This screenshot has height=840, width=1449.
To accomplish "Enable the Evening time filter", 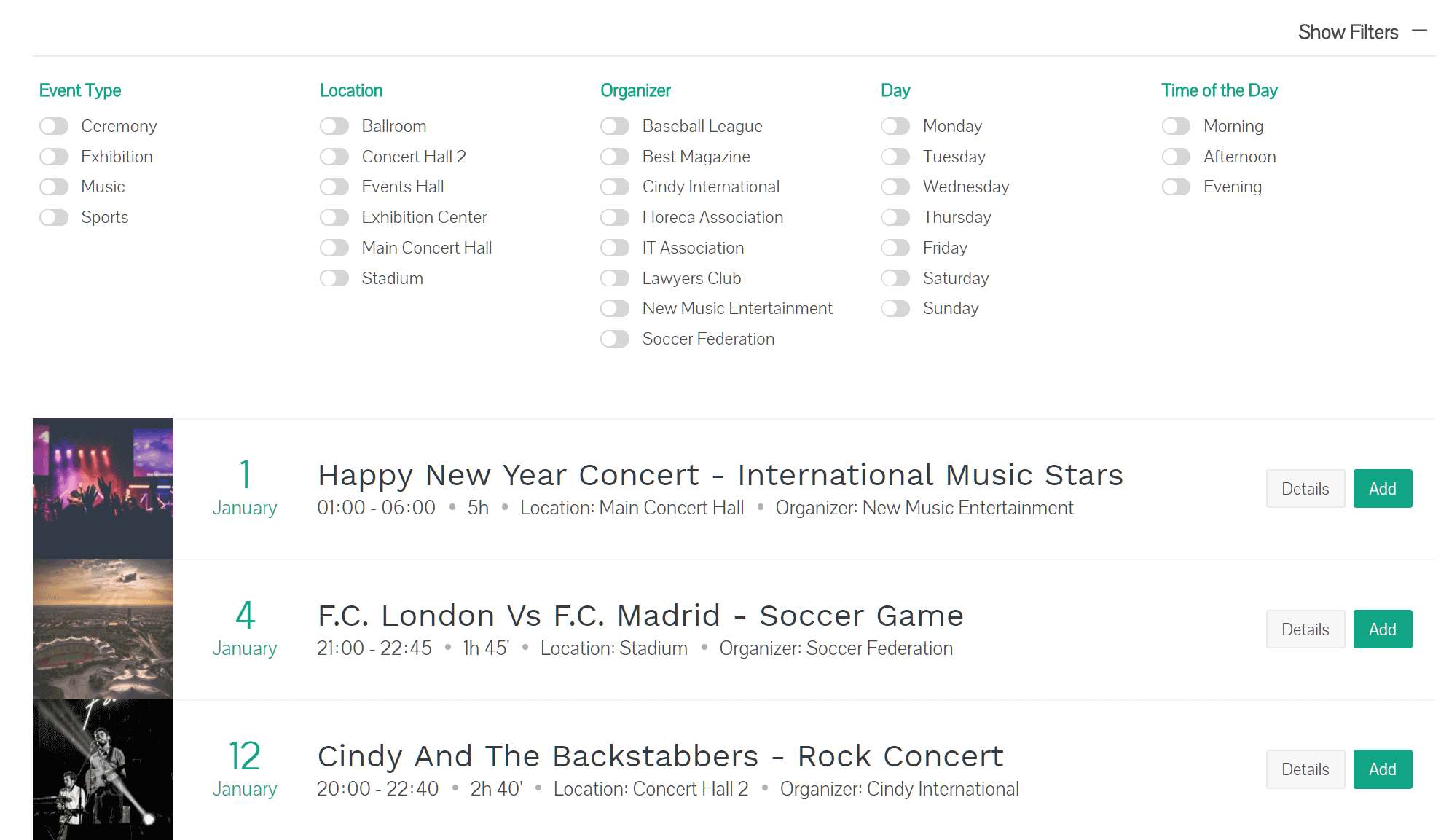I will (x=1176, y=187).
